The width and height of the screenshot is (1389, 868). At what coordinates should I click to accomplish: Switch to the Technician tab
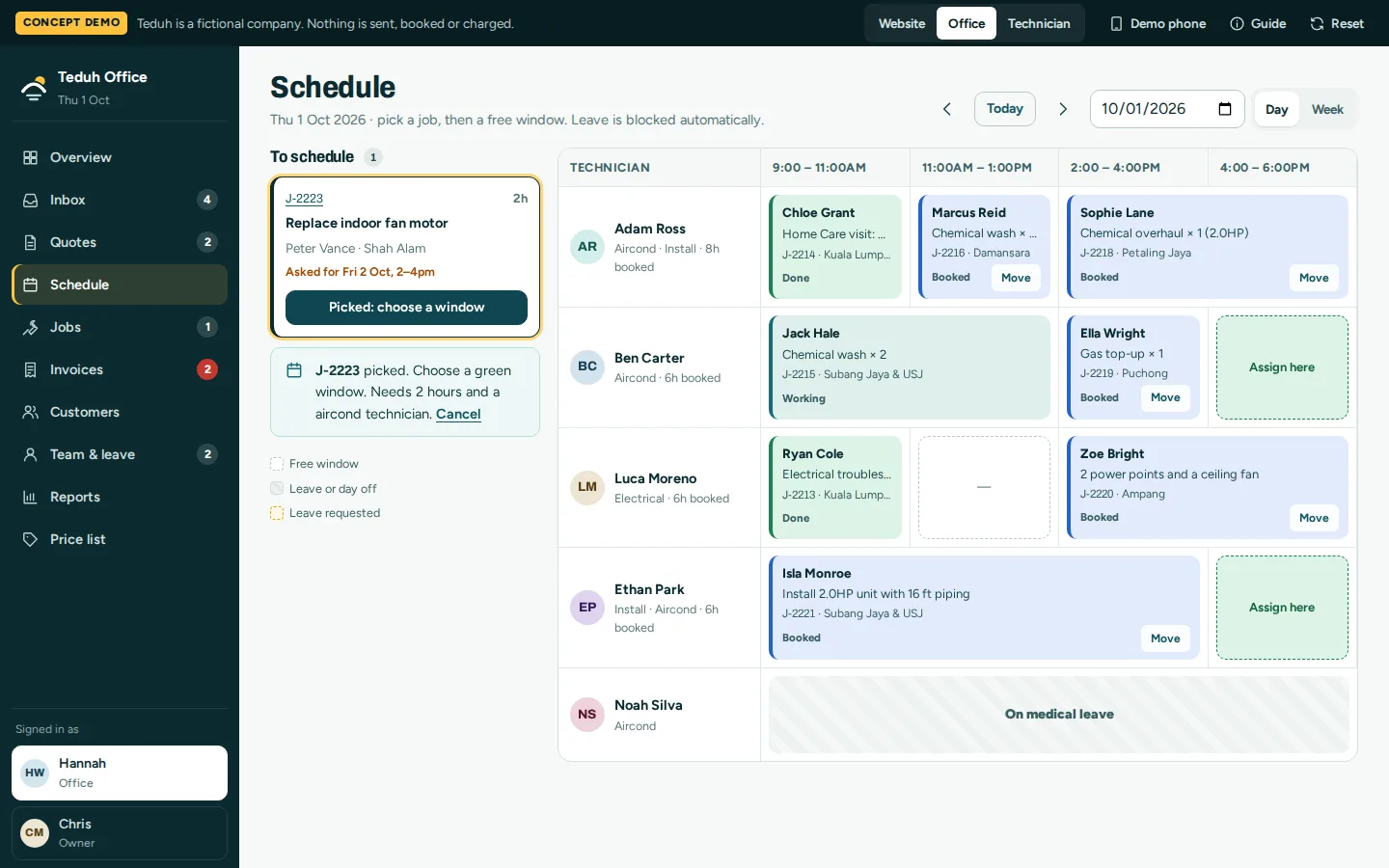(x=1039, y=23)
